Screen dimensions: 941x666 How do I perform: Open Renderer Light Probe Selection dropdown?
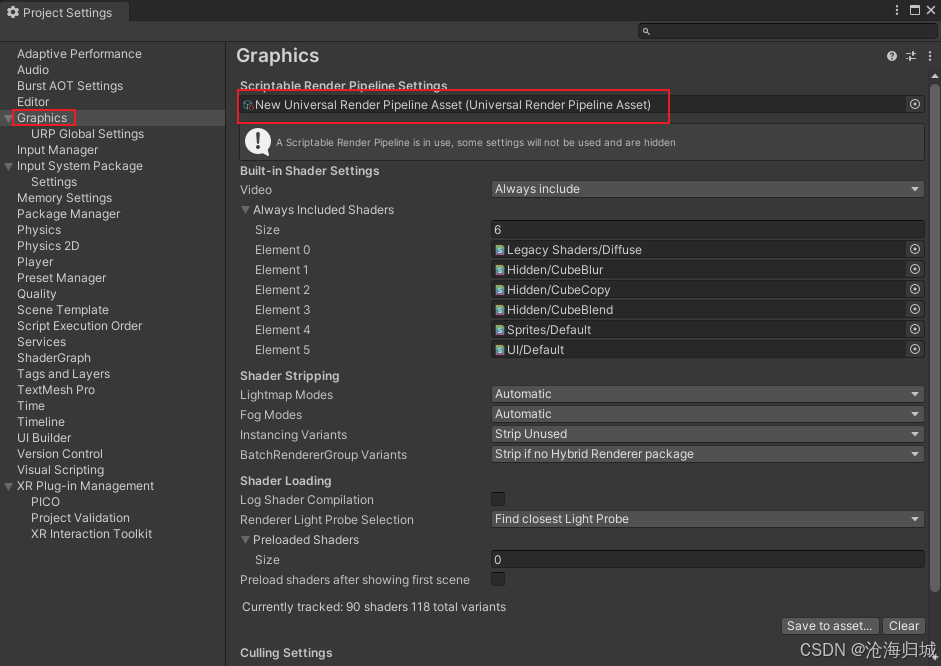pos(708,519)
